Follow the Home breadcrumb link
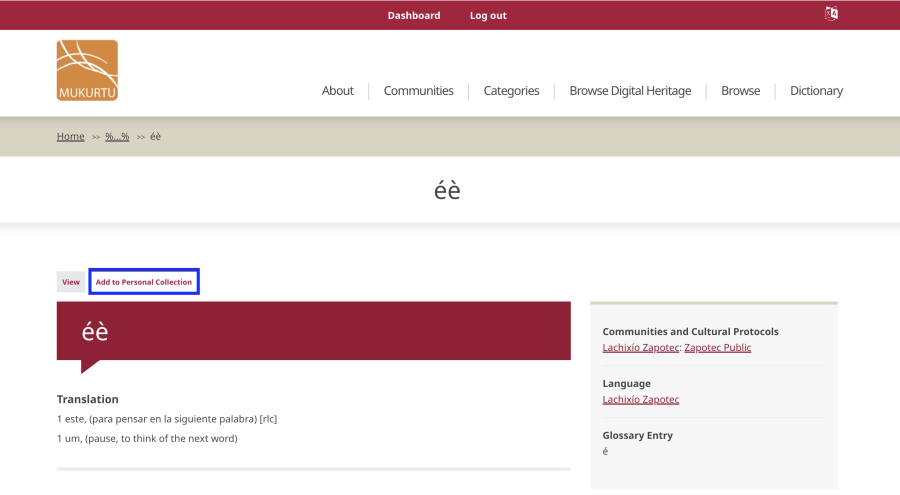The height and width of the screenshot is (495, 900). (71, 137)
